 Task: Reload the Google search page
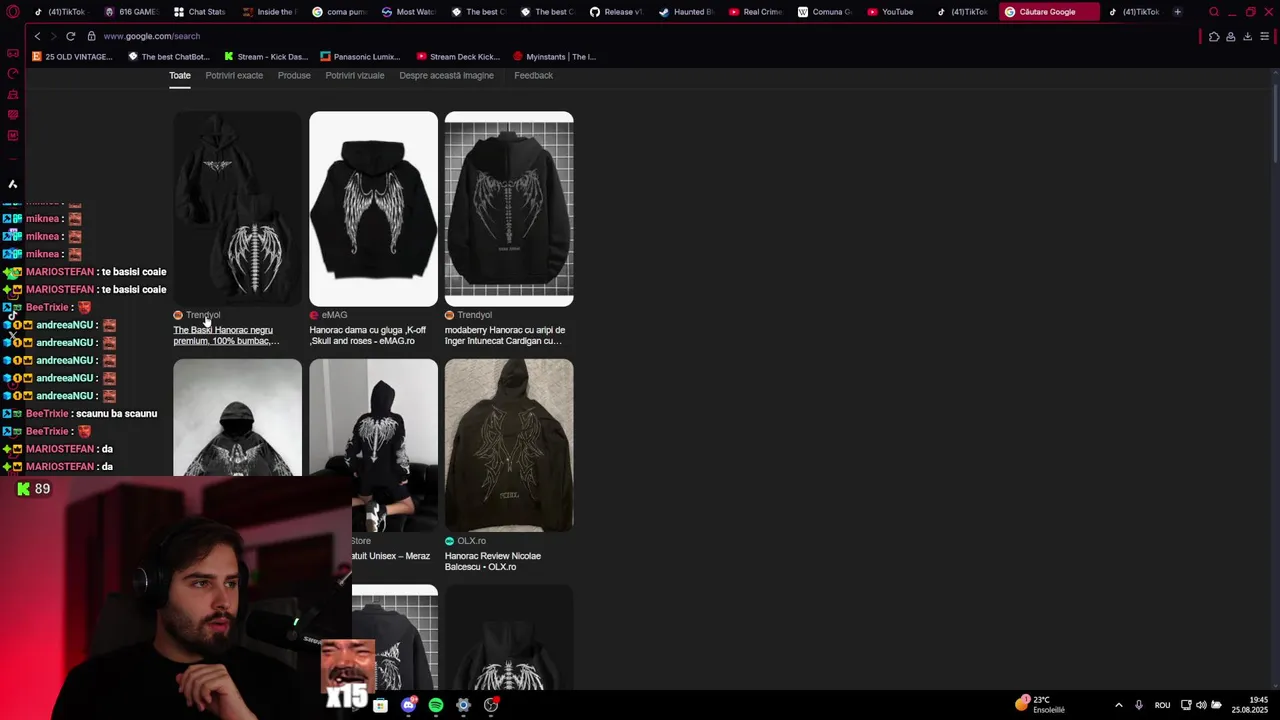[x=70, y=36]
